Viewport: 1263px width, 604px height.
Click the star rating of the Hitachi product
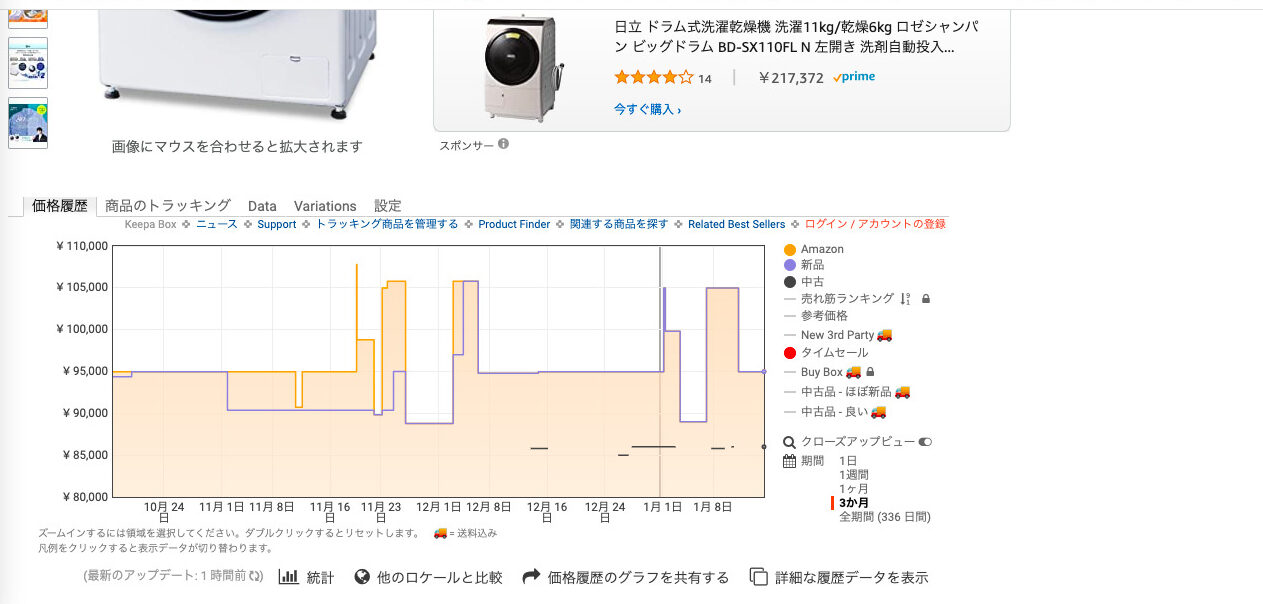(x=653, y=78)
